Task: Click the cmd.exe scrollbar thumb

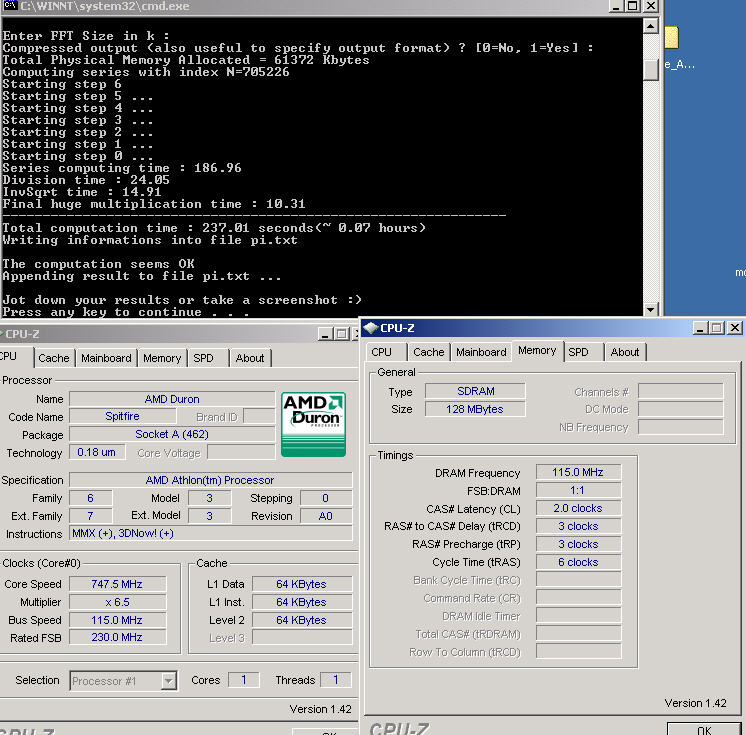Action: pos(650,69)
